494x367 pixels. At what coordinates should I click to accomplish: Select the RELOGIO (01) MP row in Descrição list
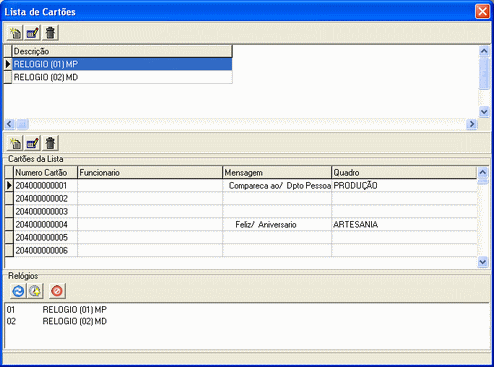[122, 64]
